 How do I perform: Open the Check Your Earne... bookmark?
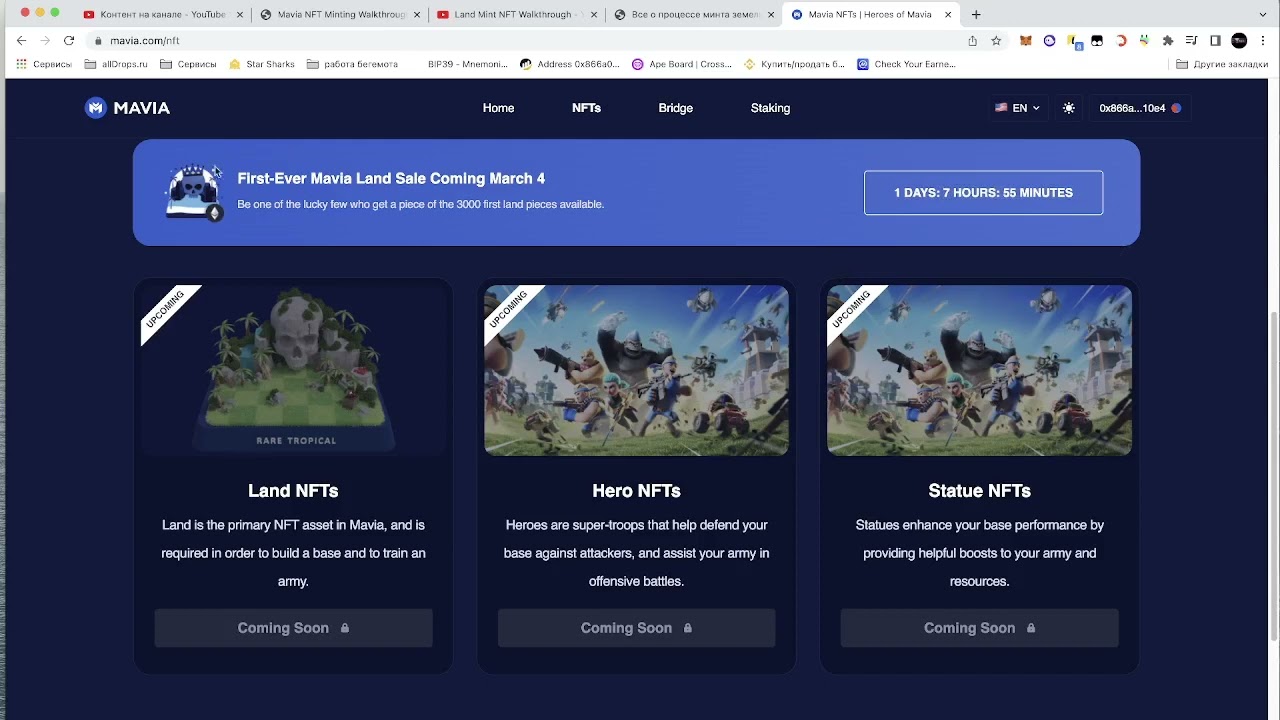pos(906,64)
